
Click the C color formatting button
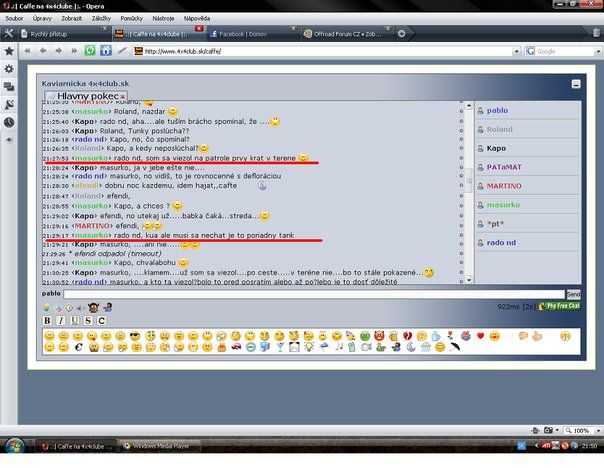(x=101, y=320)
